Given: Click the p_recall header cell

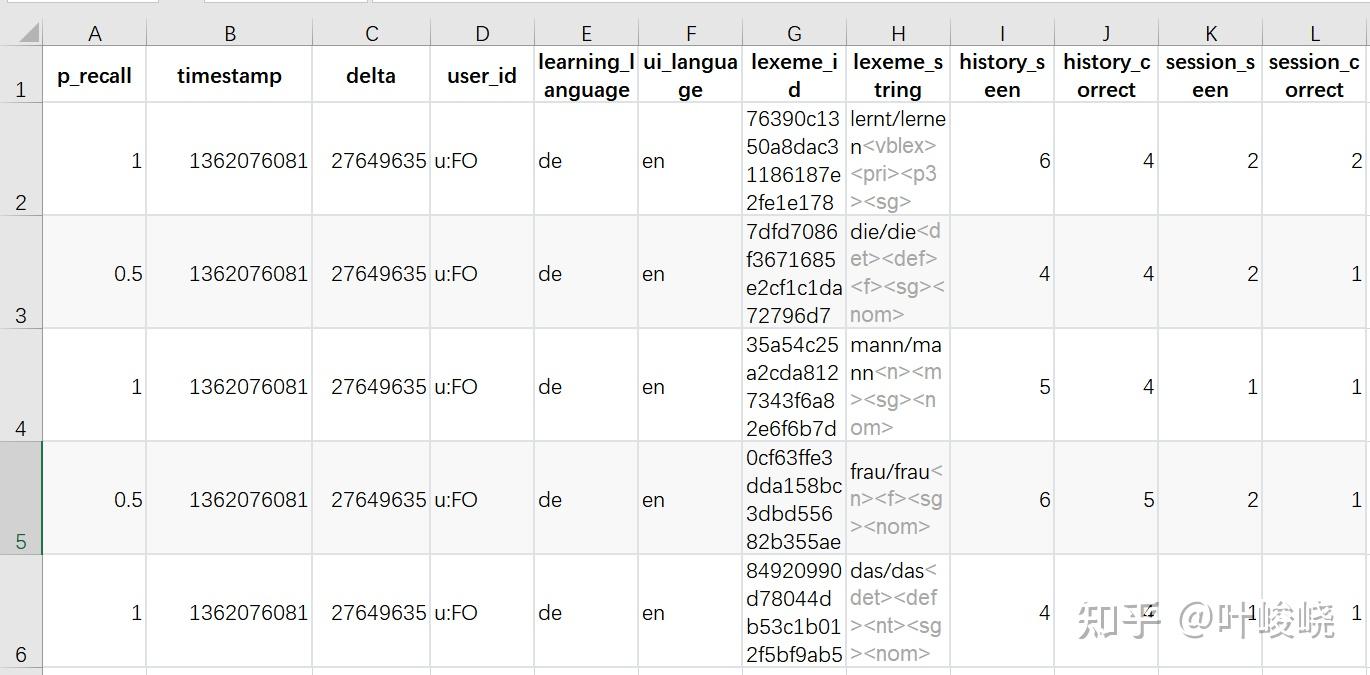Looking at the screenshot, I should click(94, 76).
